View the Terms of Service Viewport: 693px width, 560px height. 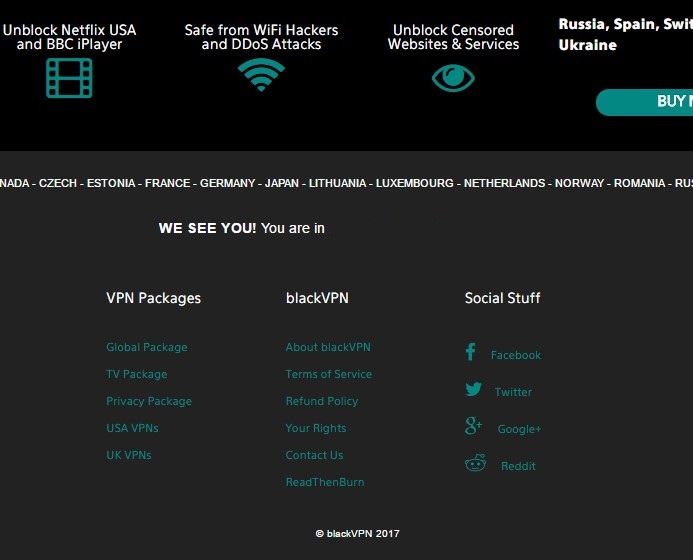click(x=329, y=374)
